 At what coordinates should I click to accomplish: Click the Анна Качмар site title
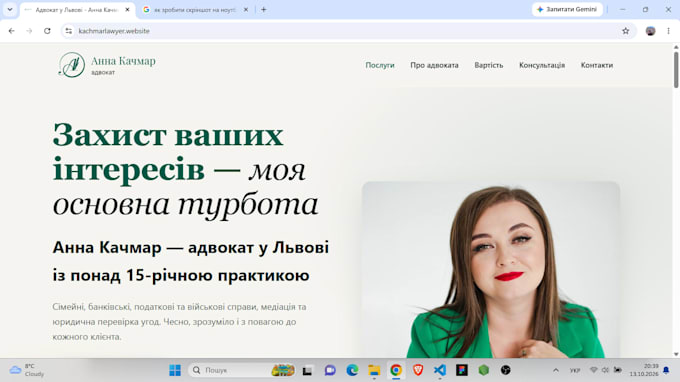coord(123,61)
